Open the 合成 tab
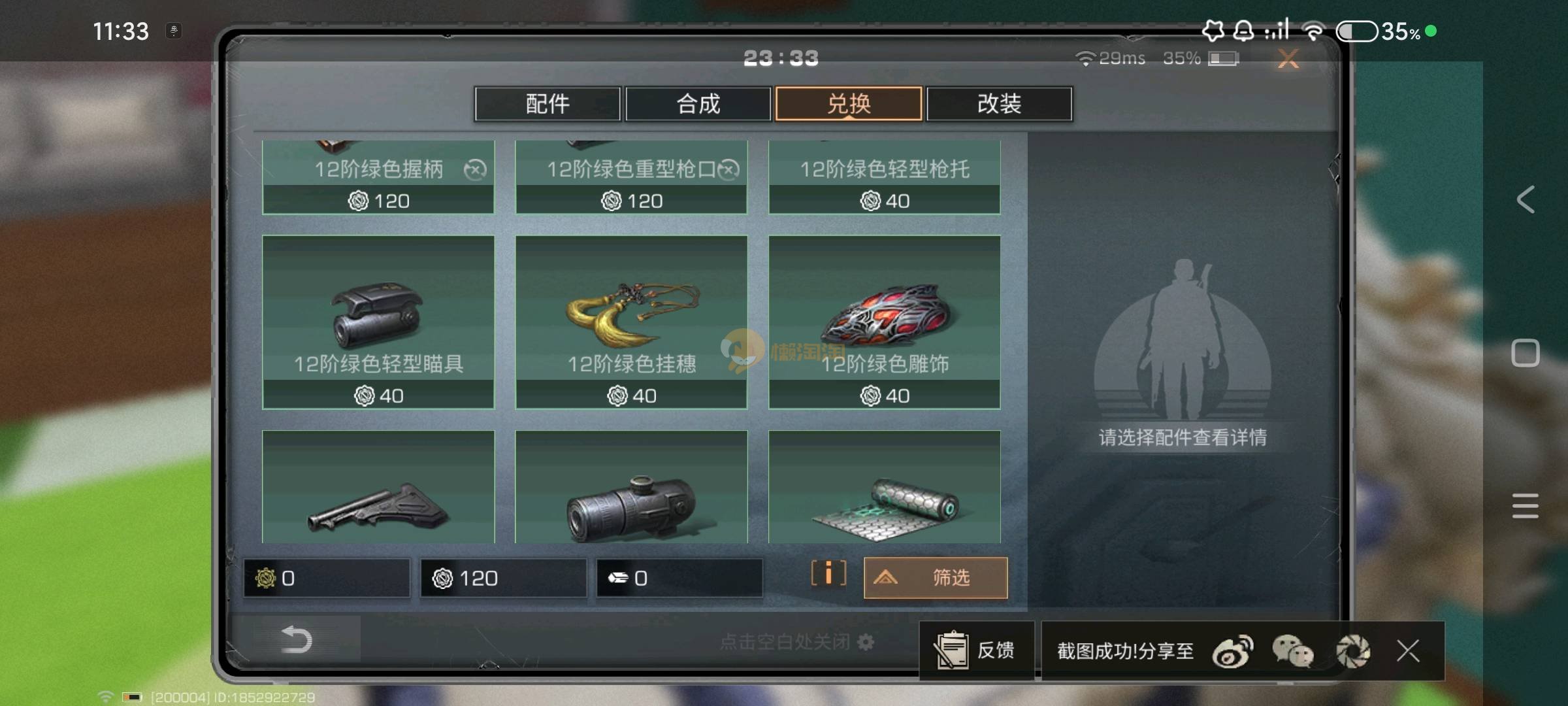This screenshot has width=1568, height=706. [x=698, y=104]
